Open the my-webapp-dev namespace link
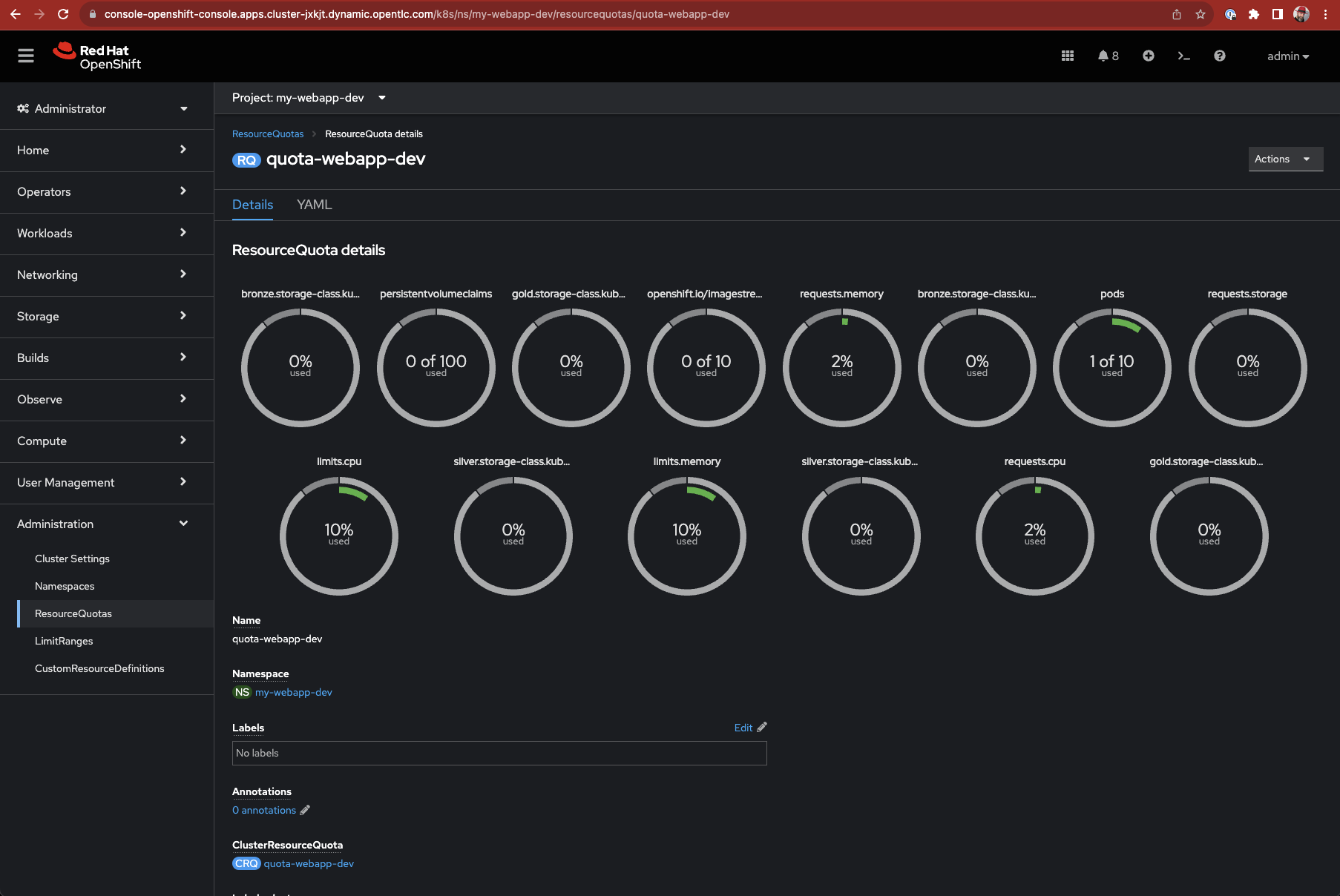Screen dimensions: 1340x896 (293, 692)
